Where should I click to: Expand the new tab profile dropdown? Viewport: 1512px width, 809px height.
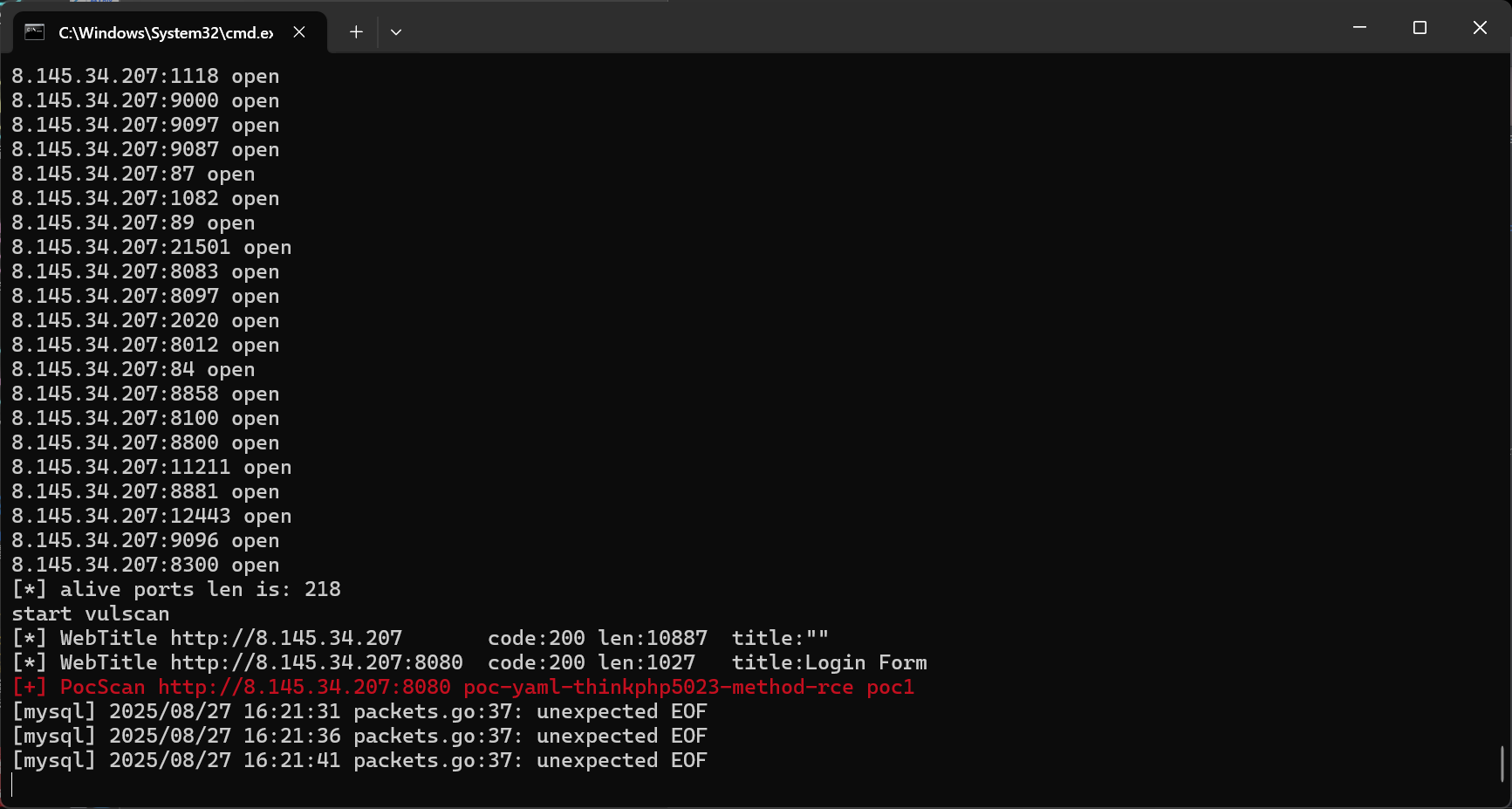396,32
